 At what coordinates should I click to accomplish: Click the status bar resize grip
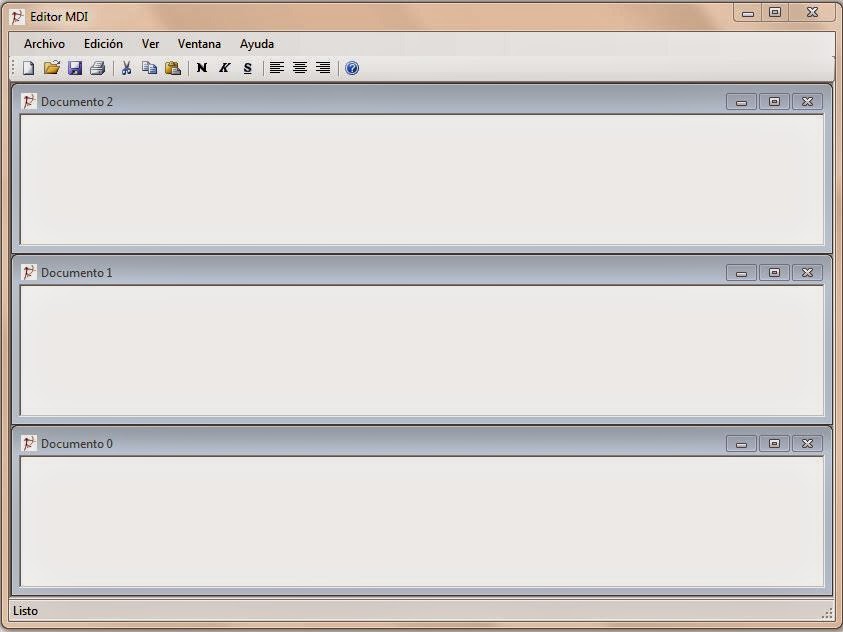coord(827,613)
